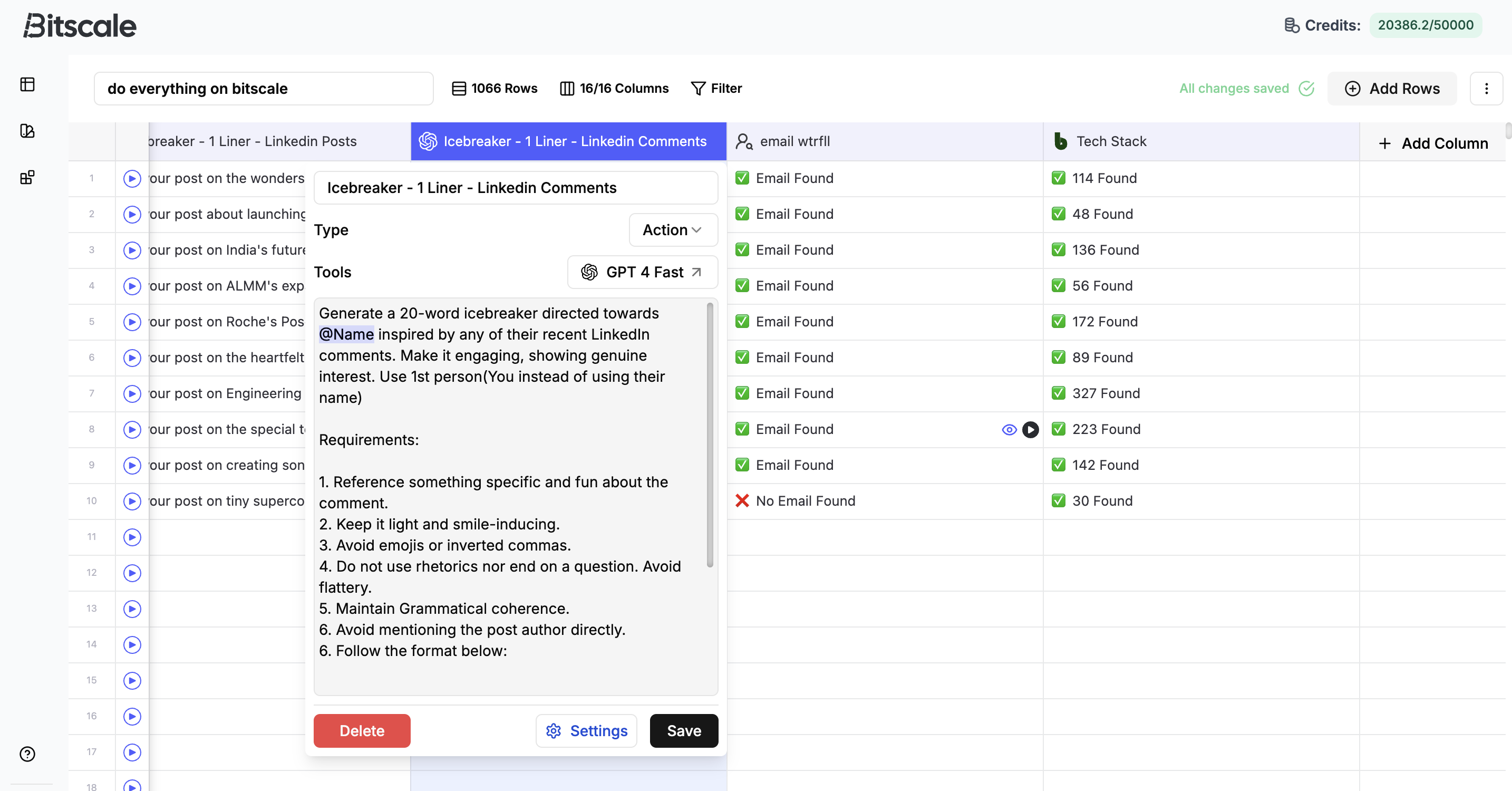Viewport: 1512px width, 791px height.
Task: Run row 17 play icon
Action: (132, 753)
